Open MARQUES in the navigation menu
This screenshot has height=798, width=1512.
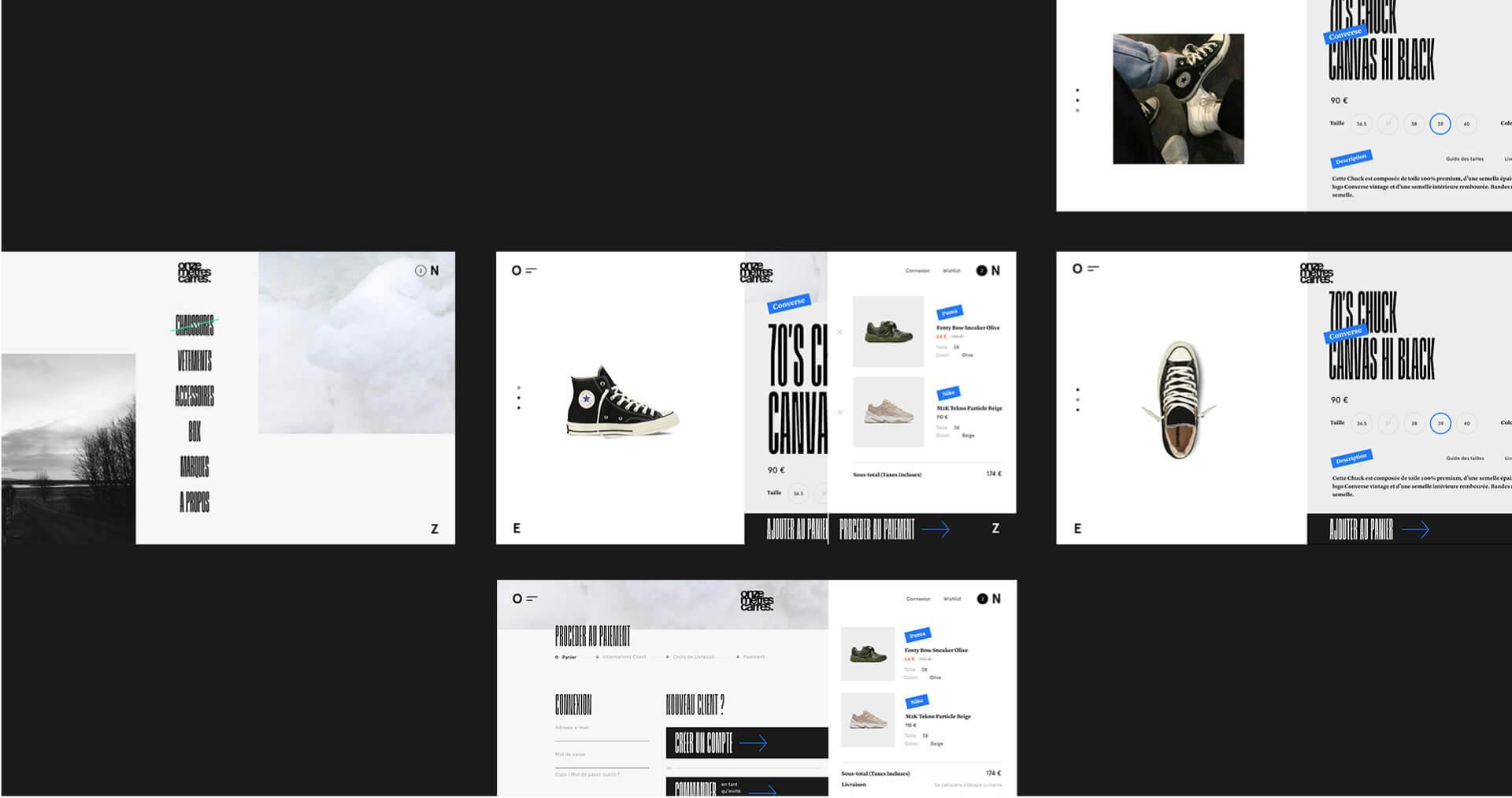click(x=195, y=466)
